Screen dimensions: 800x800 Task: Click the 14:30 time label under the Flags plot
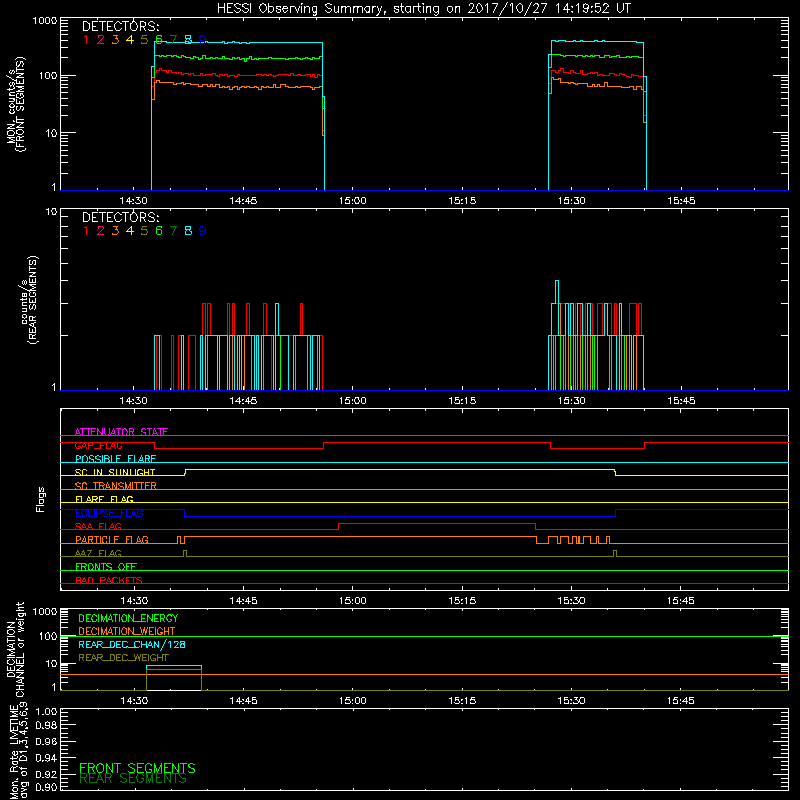point(134,601)
